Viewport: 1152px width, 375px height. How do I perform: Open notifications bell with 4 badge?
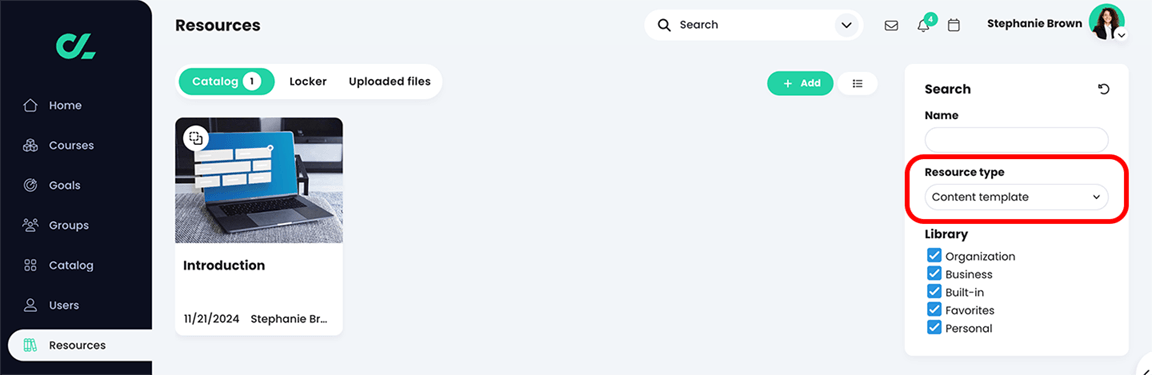(x=924, y=25)
